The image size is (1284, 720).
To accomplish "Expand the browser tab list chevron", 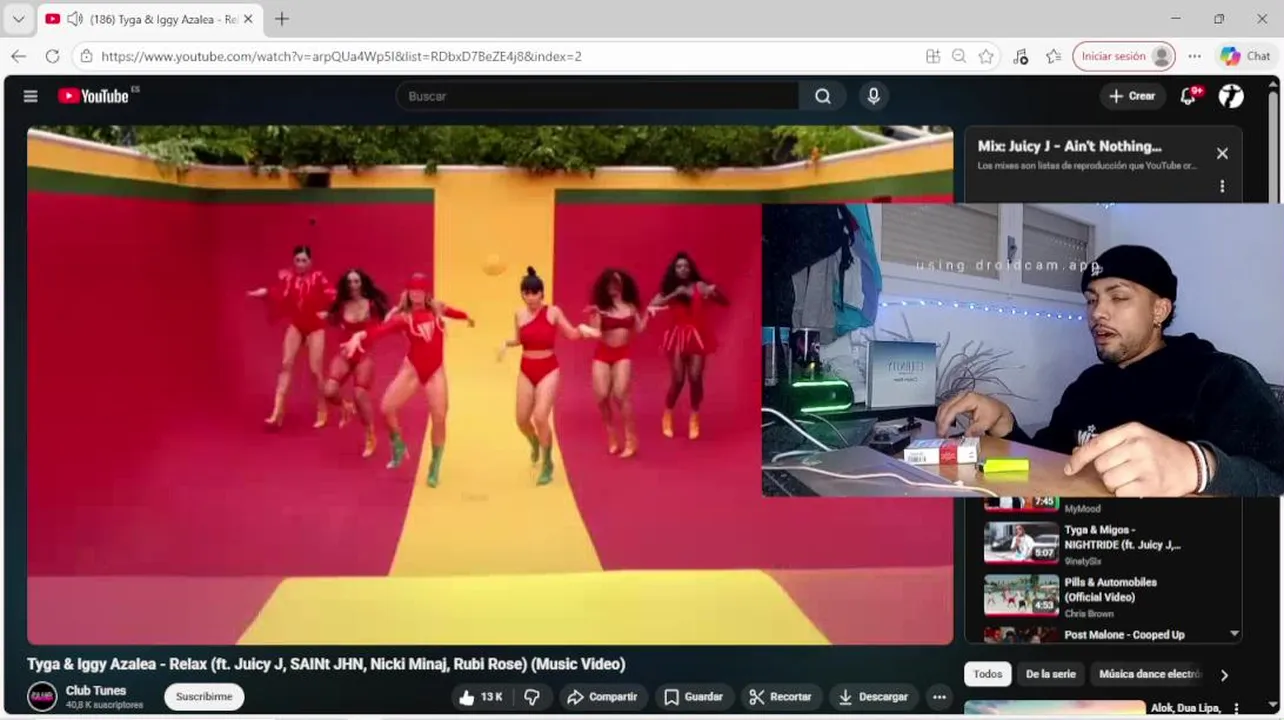I will tap(18, 19).
